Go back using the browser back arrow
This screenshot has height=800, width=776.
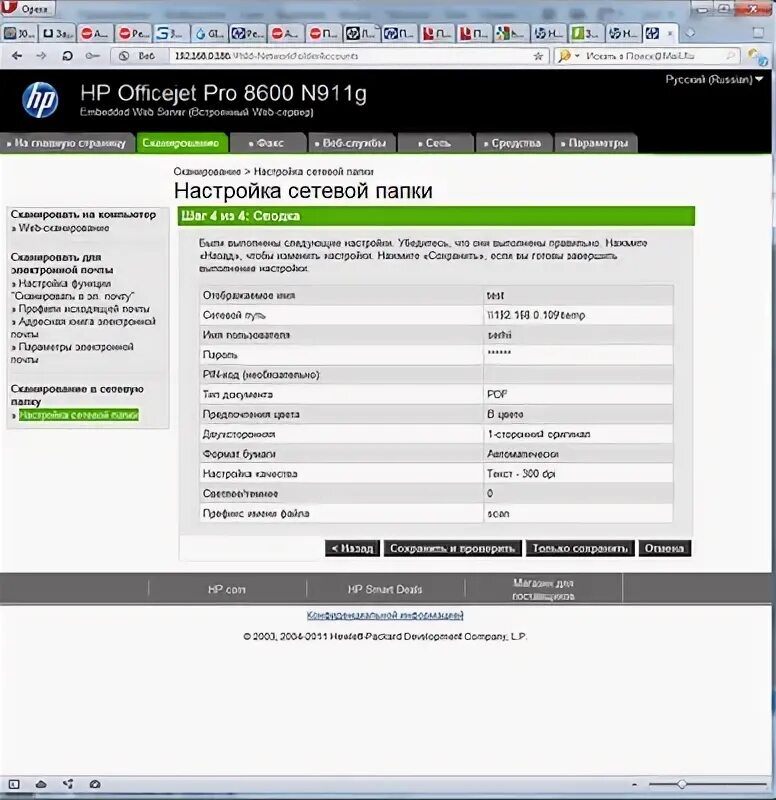point(17,56)
